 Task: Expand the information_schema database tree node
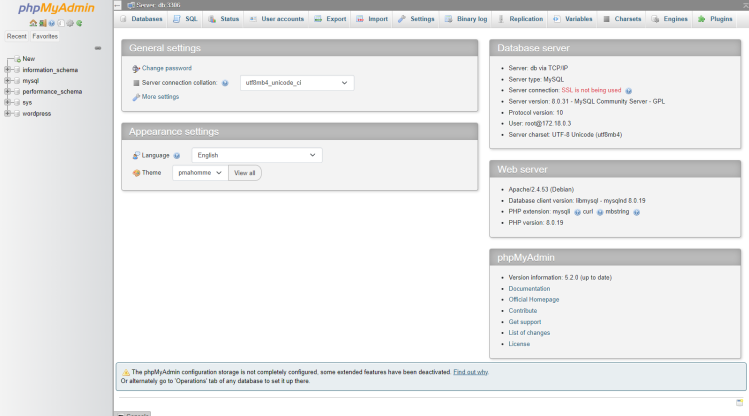[x=7, y=70]
